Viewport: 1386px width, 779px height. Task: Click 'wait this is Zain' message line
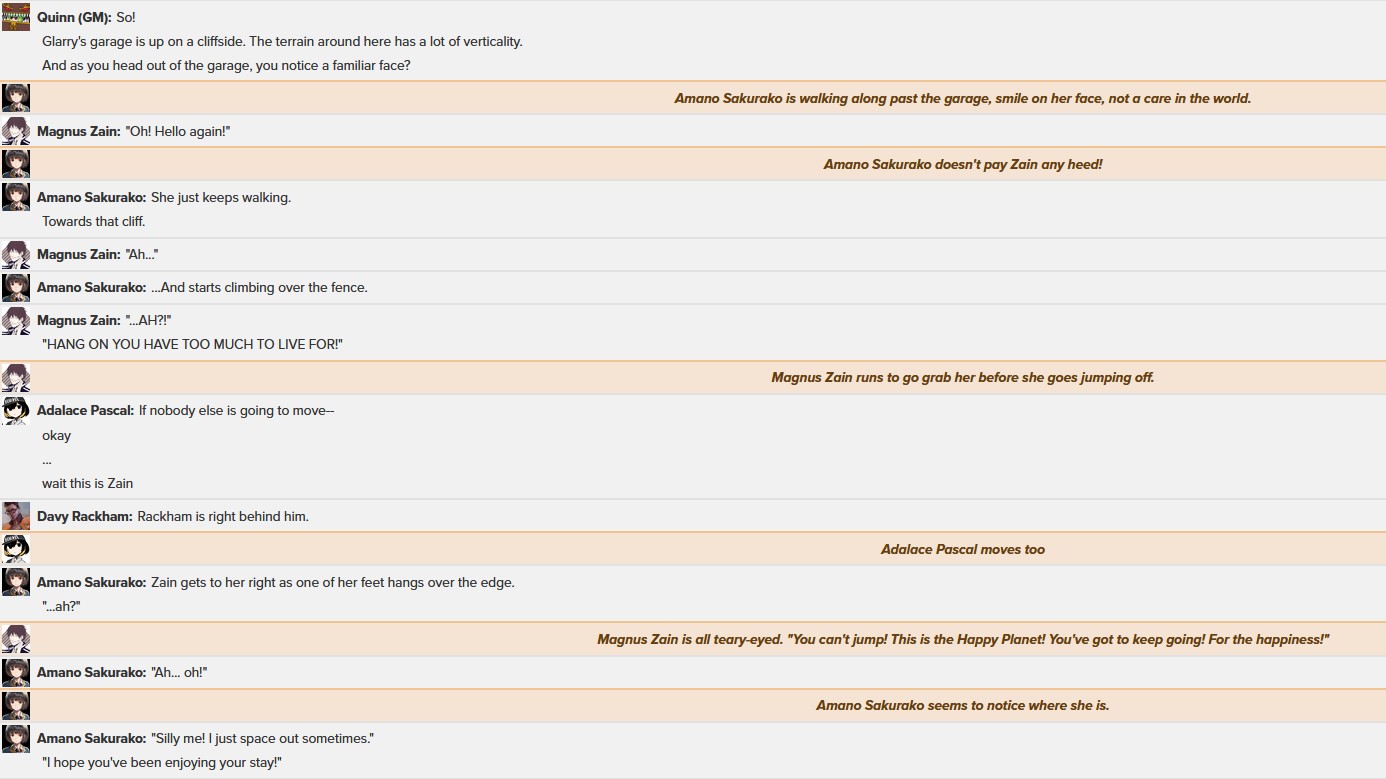click(x=88, y=483)
